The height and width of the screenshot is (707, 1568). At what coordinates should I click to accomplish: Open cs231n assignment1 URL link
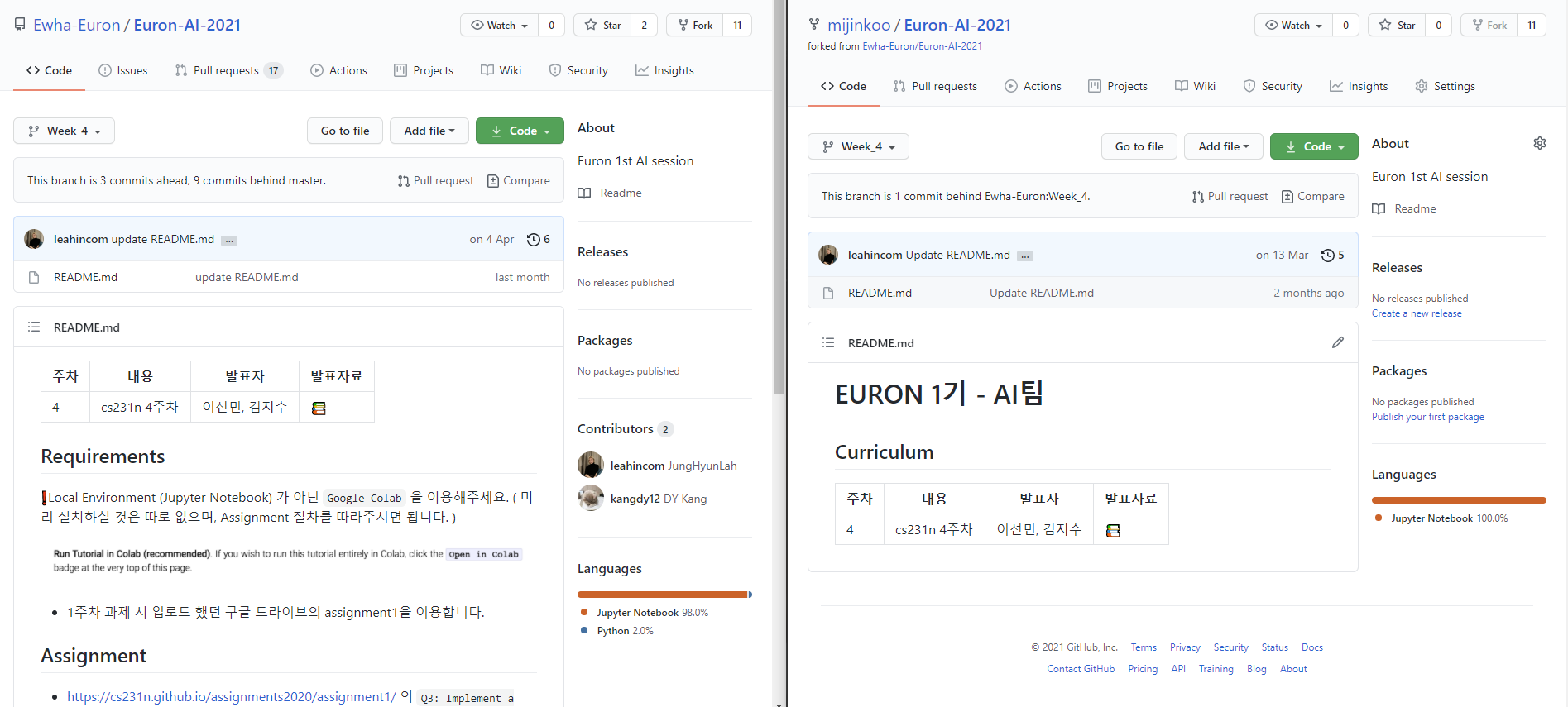tap(232, 697)
